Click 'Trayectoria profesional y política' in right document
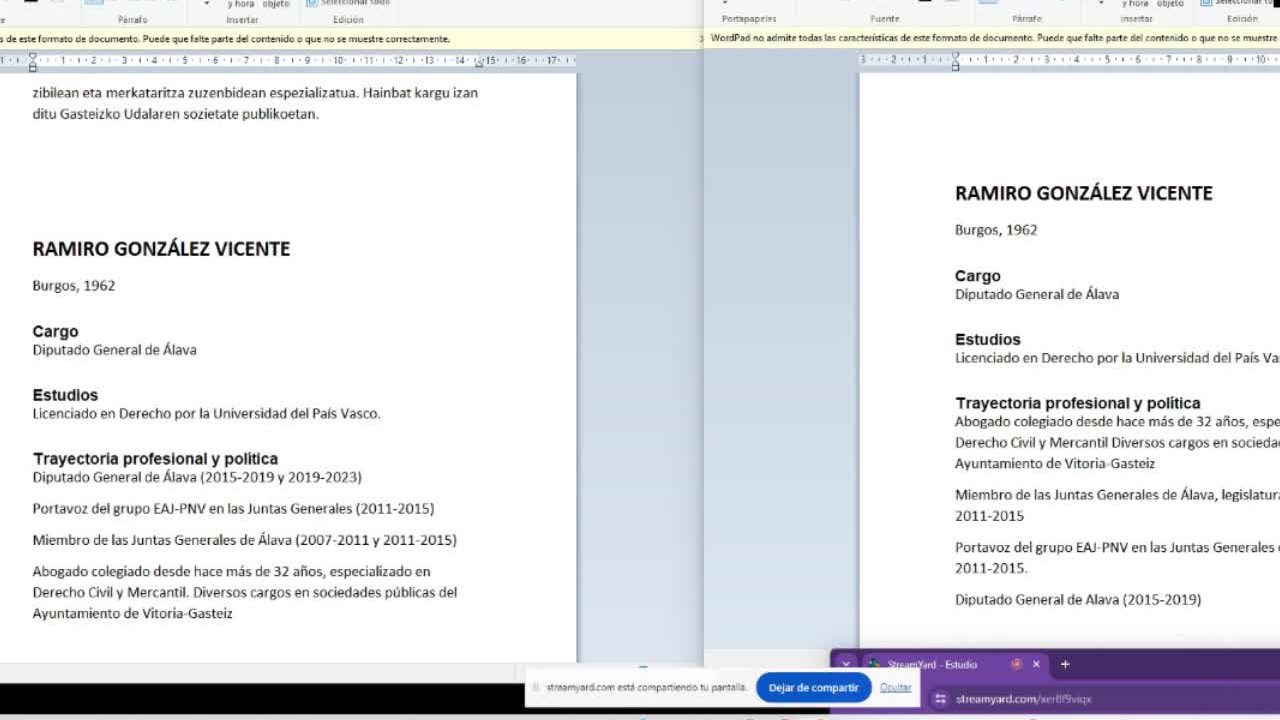The width and height of the screenshot is (1280, 720). (1078, 403)
